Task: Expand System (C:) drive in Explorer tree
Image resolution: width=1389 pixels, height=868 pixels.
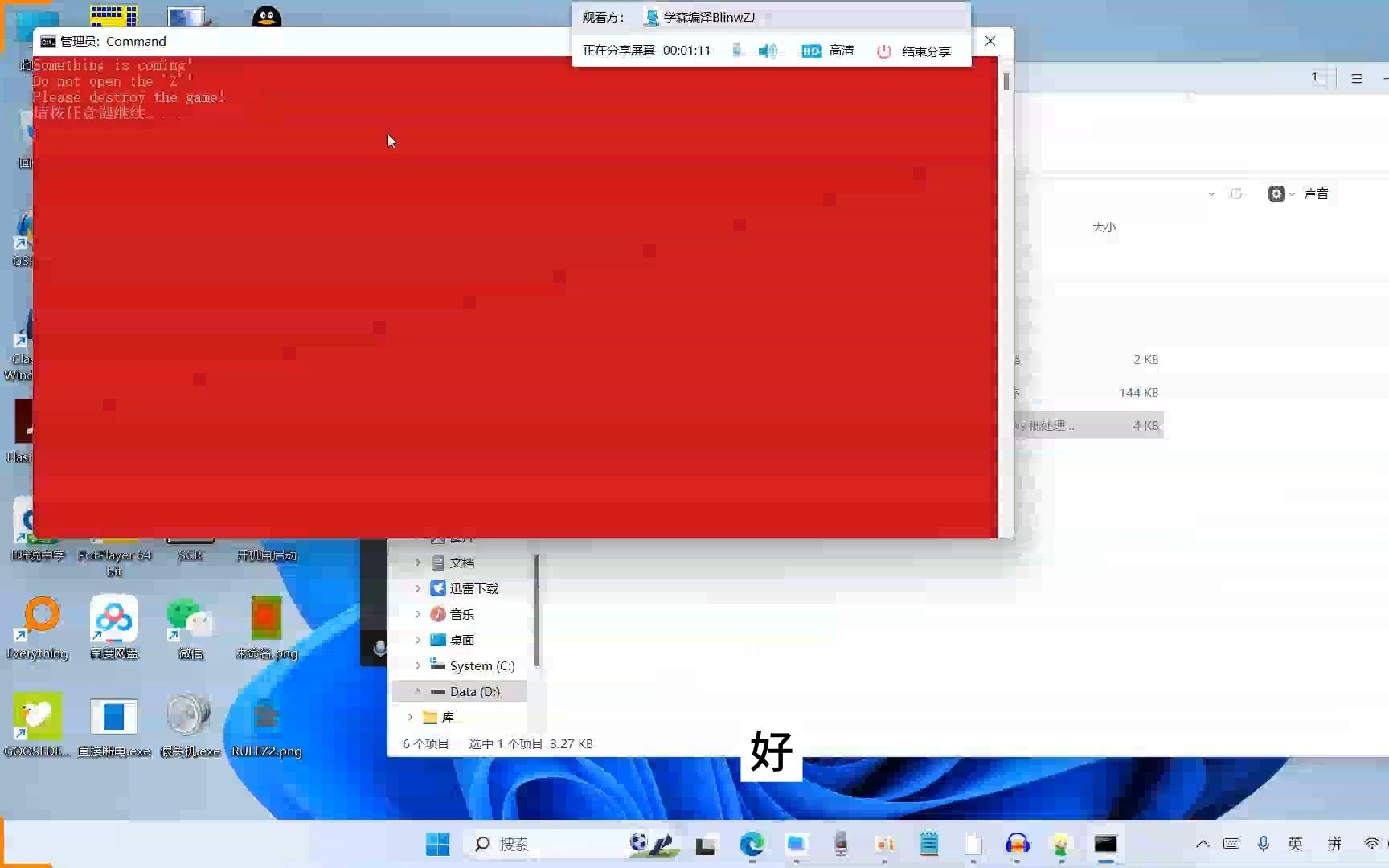Action: (418, 665)
